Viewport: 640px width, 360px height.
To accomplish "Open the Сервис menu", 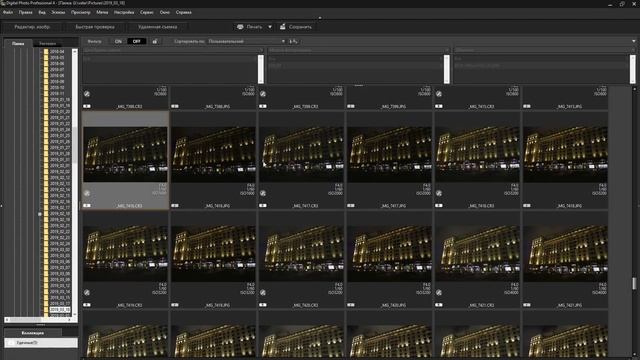I will pos(147,12).
